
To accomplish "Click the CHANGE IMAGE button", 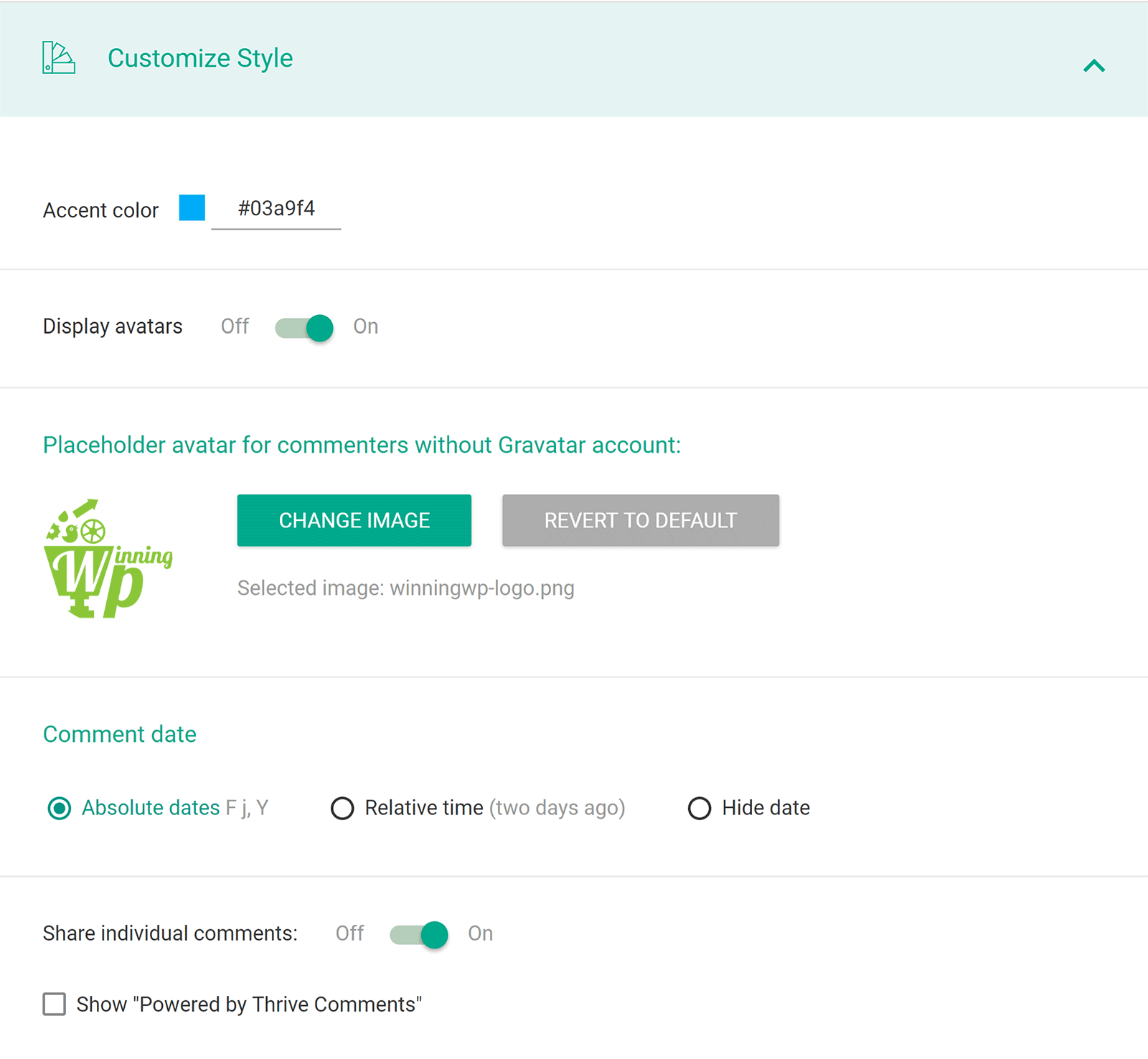I will (x=354, y=520).
